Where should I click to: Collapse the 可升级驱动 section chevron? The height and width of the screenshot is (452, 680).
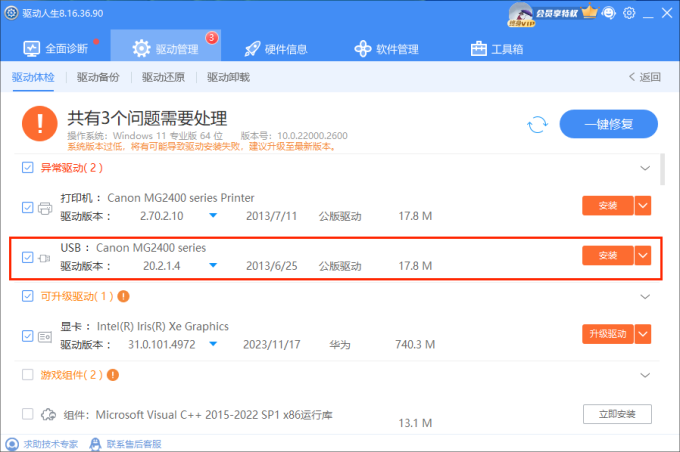tap(645, 297)
